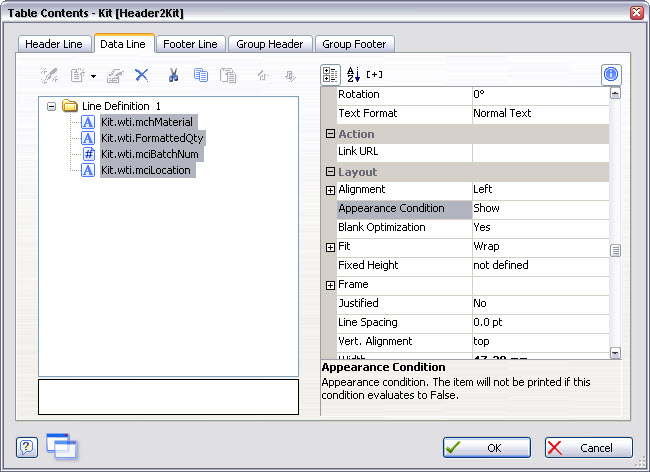Viewport: 650px width, 472px height.
Task: Click the Appearance Condition value Show
Action: [541, 209]
